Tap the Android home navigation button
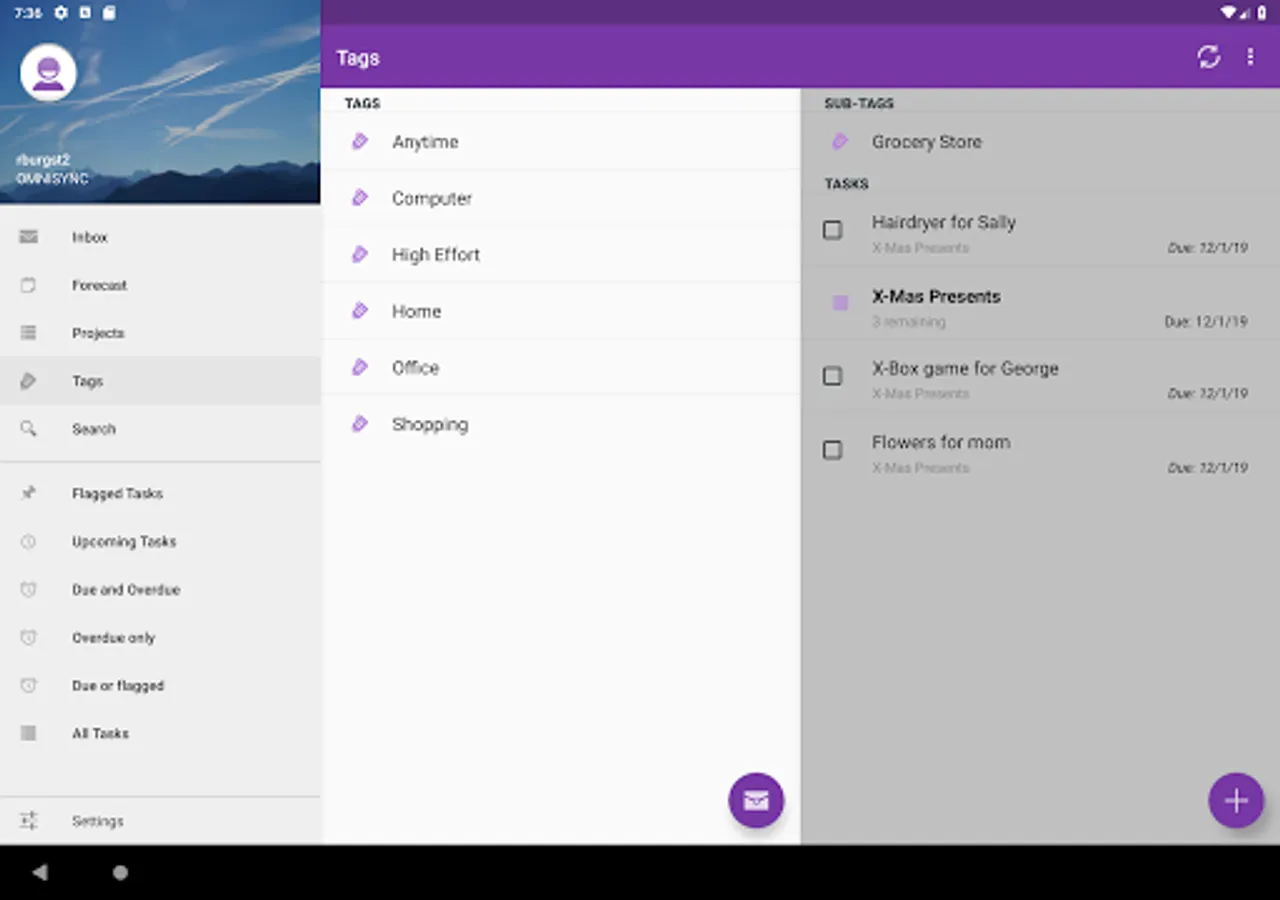This screenshot has width=1280, height=900. [x=120, y=872]
